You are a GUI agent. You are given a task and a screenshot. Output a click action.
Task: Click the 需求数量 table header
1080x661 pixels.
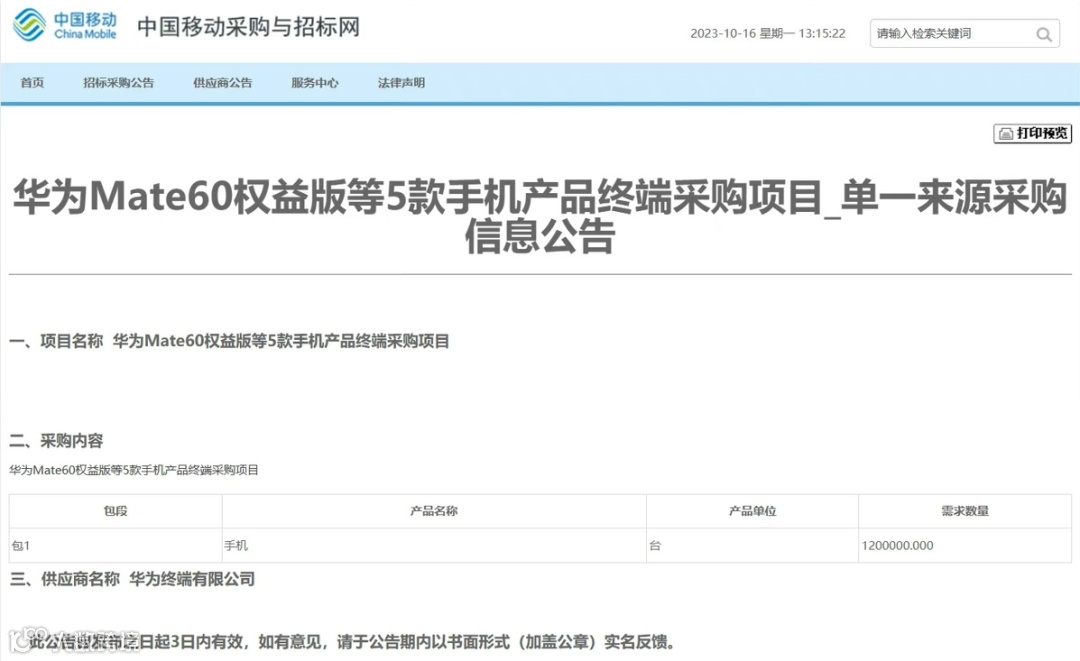(965, 511)
